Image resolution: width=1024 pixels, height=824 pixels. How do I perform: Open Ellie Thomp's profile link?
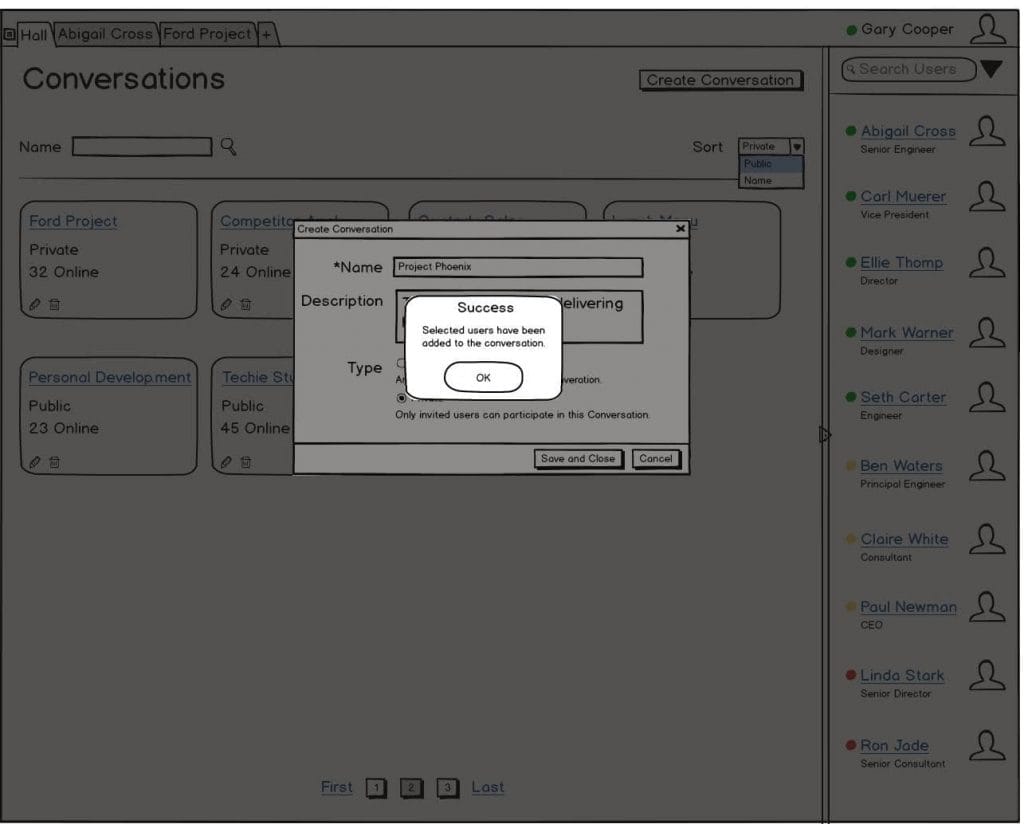tap(901, 262)
